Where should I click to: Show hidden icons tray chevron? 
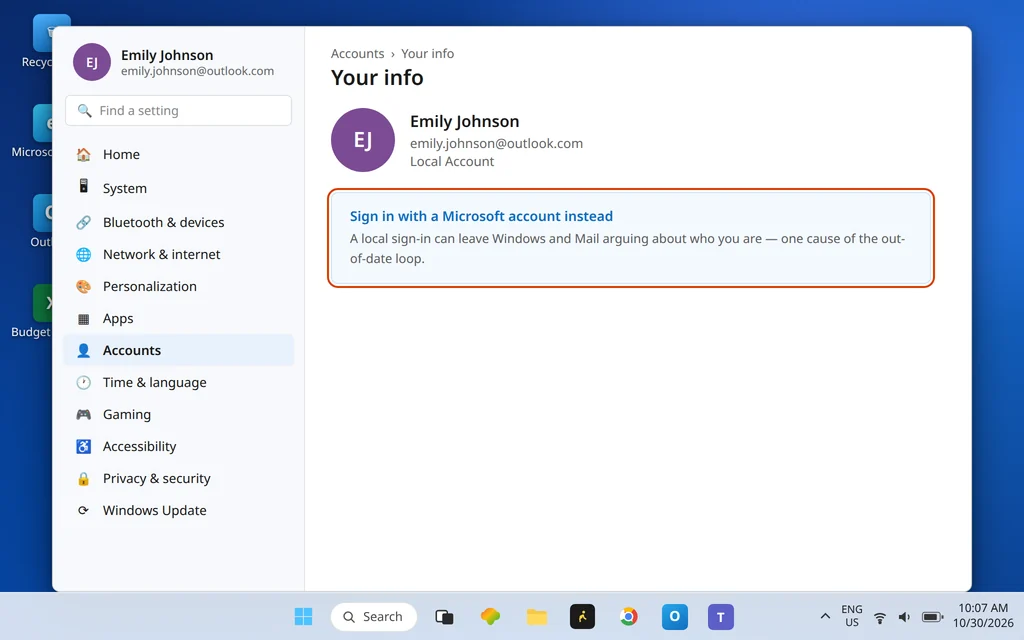pyautogui.click(x=825, y=616)
